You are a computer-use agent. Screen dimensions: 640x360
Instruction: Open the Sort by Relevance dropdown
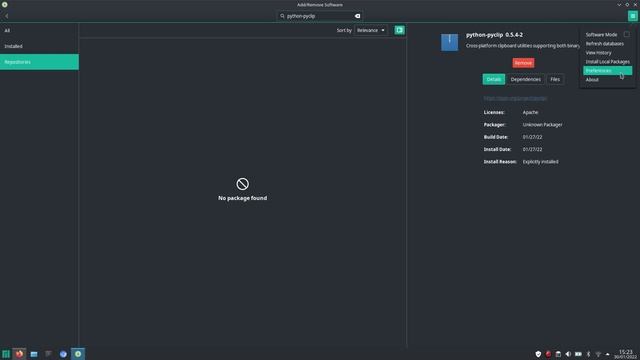click(371, 30)
